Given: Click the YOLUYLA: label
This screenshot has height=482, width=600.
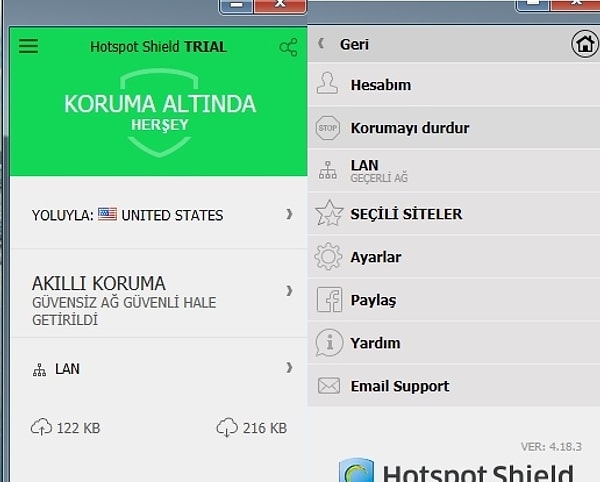Looking at the screenshot, I should click(63, 215).
